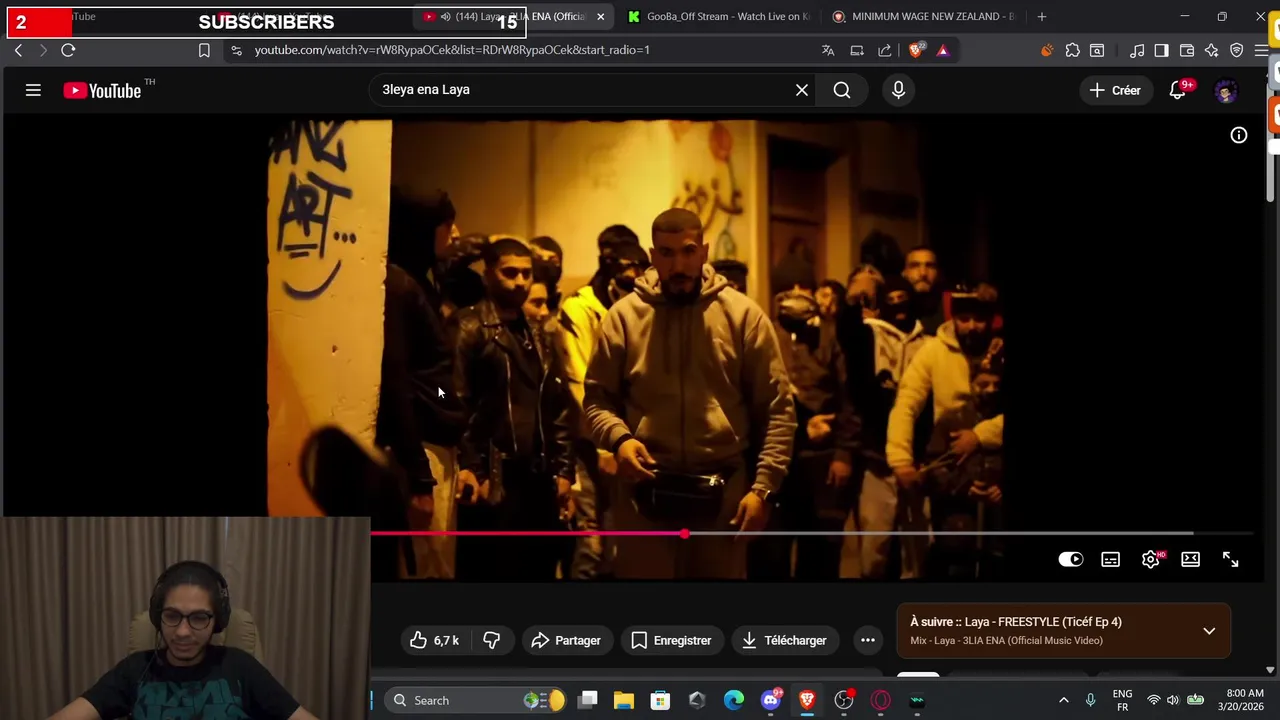This screenshot has height=720, width=1280.
Task: Open the volume tray icon
Action: [1172, 700]
